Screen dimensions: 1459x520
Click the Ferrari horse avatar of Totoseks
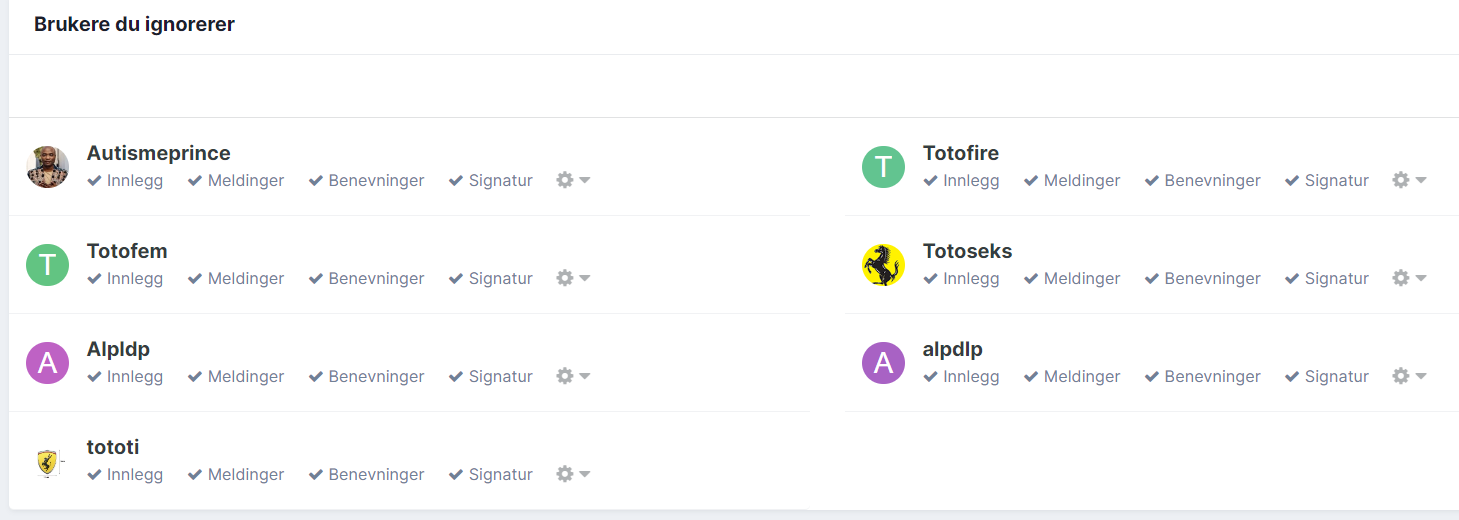coord(883,265)
